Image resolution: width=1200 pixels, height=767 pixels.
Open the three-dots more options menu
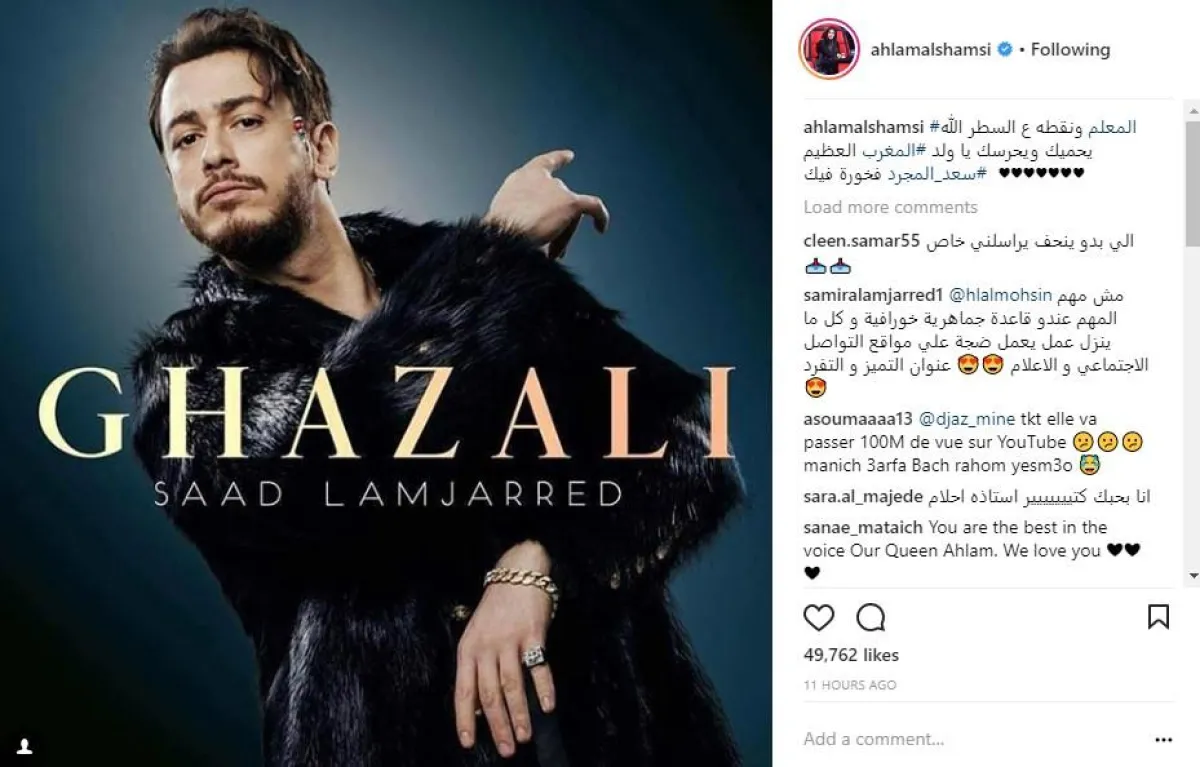pyautogui.click(x=1163, y=740)
